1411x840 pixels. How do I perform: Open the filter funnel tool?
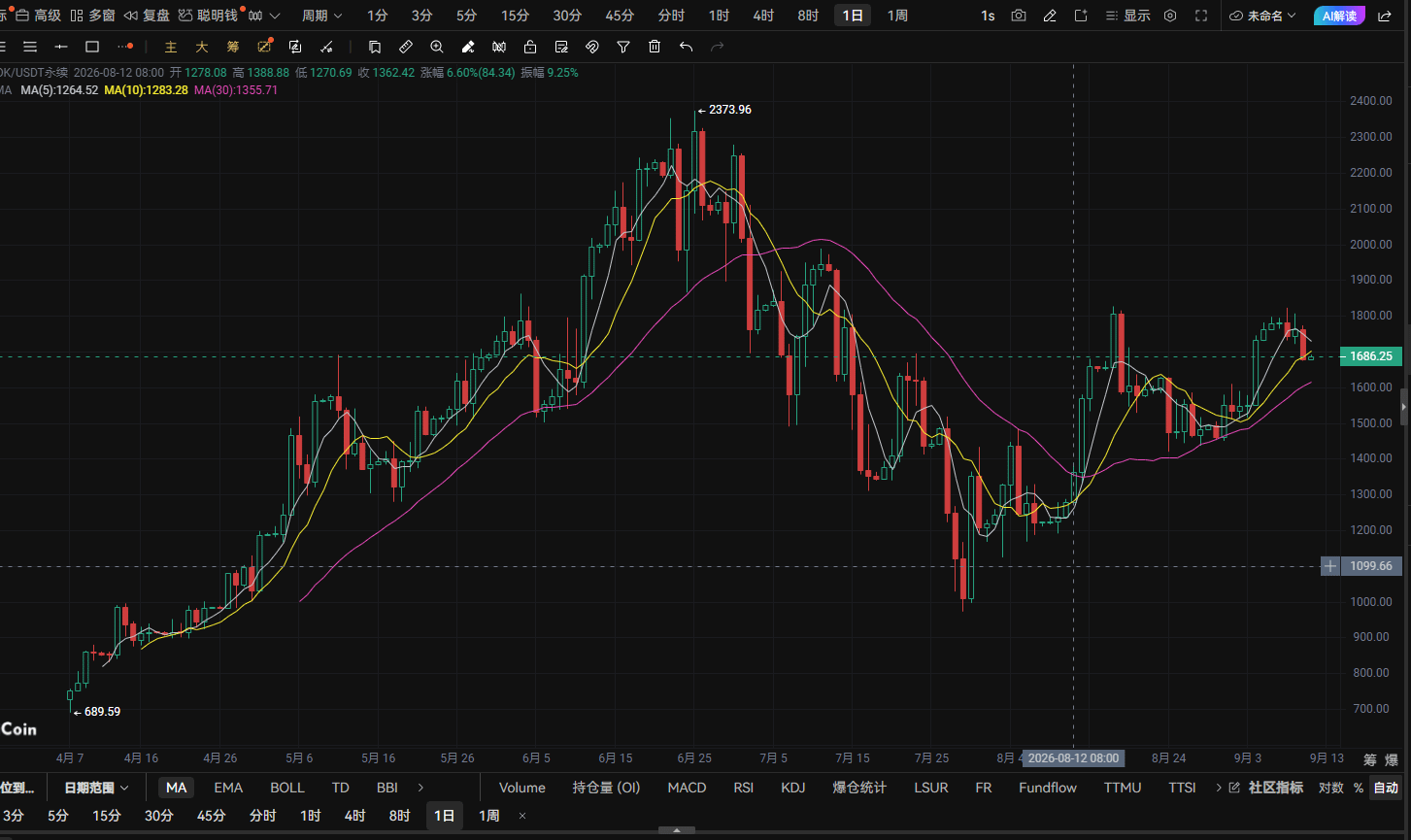623,47
